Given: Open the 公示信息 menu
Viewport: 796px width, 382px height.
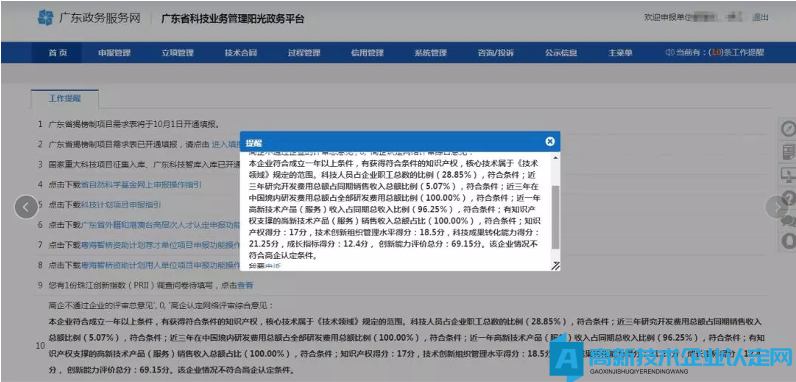Looking at the screenshot, I should point(561,53).
